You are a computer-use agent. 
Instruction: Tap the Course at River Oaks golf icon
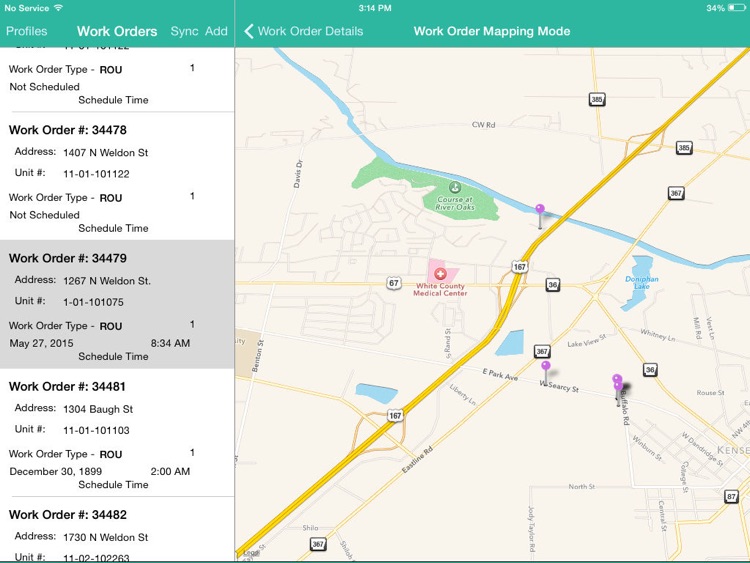click(454, 187)
